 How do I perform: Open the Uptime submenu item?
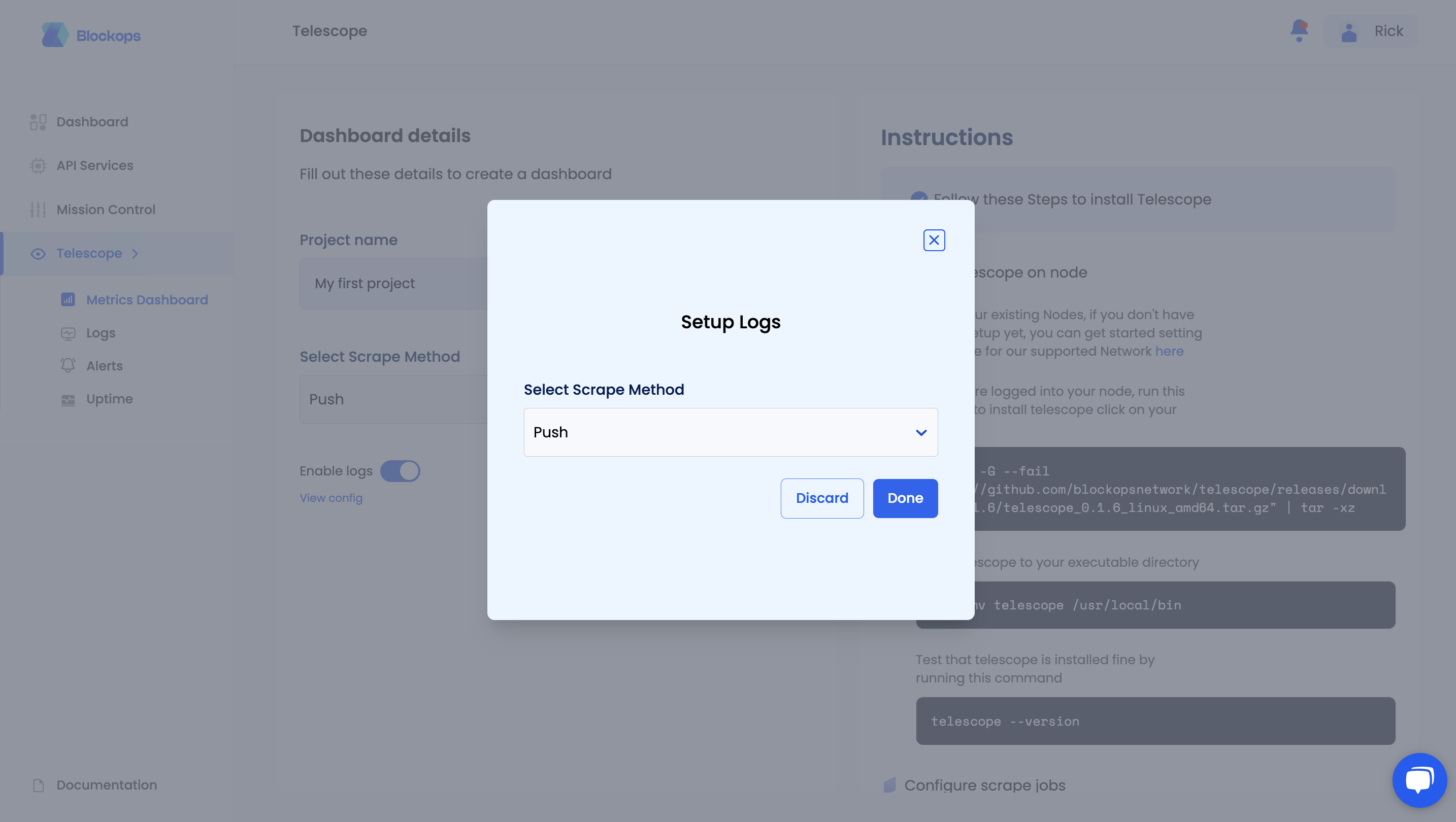click(110, 399)
